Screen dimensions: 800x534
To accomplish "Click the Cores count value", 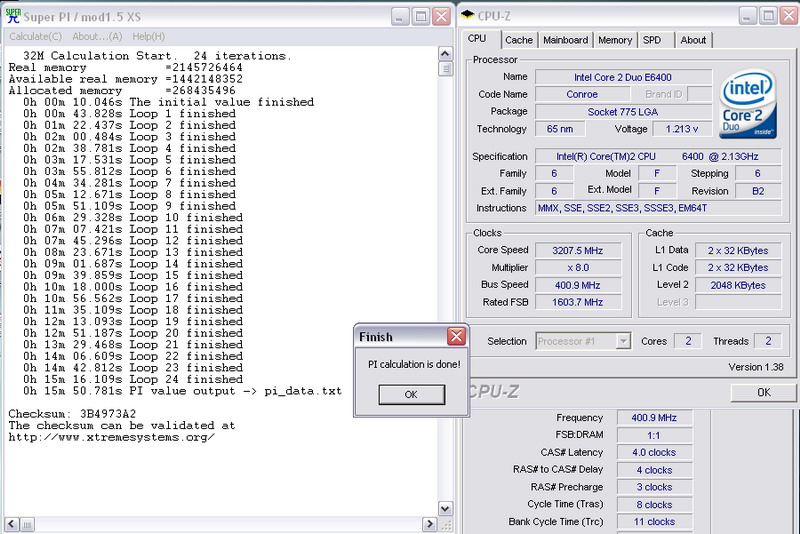I will [x=688, y=341].
